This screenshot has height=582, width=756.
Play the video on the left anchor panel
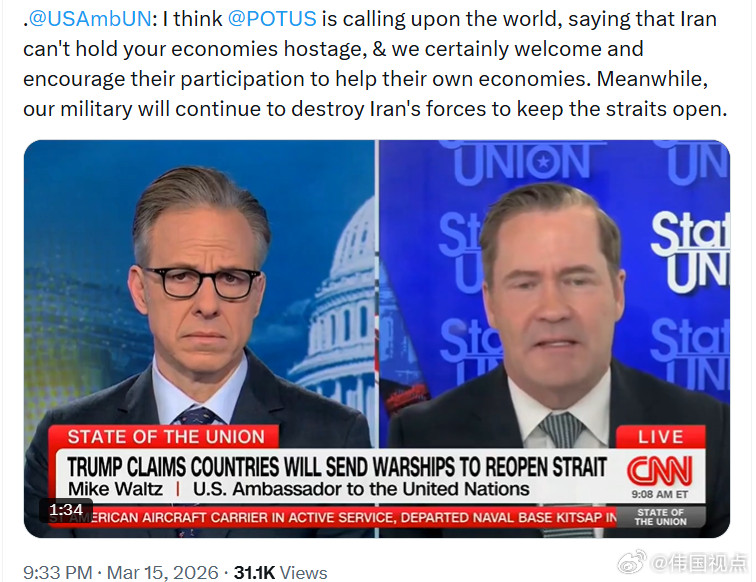(200, 289)
